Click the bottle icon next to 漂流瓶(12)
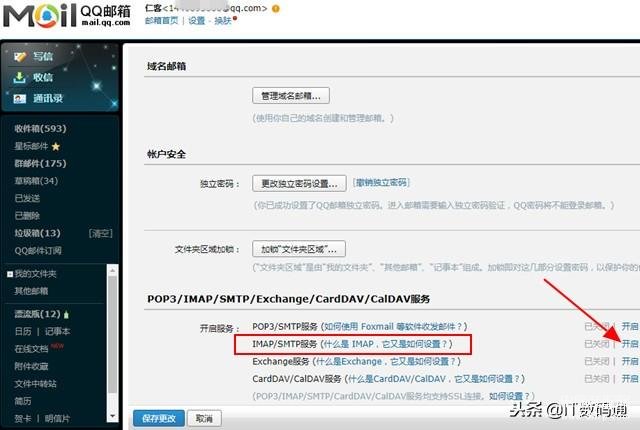This screenshot has width=640, height=430. coord(67,315)
